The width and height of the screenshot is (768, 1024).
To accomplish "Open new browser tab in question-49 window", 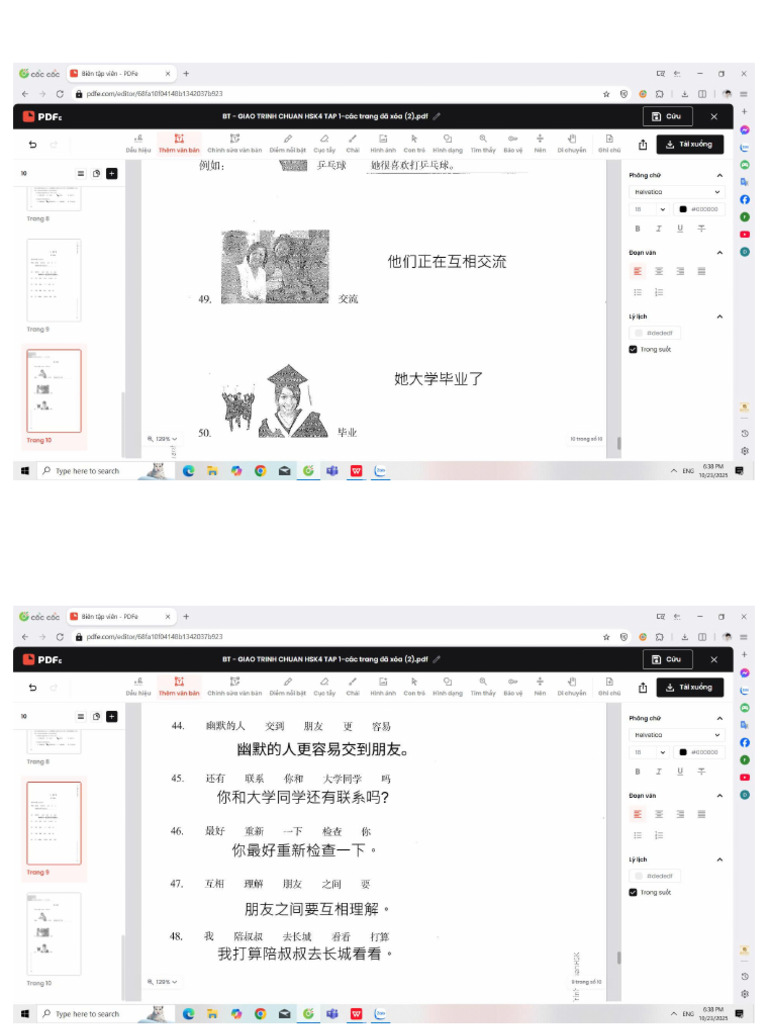I will pyautogui.click(x=186, y=74).
